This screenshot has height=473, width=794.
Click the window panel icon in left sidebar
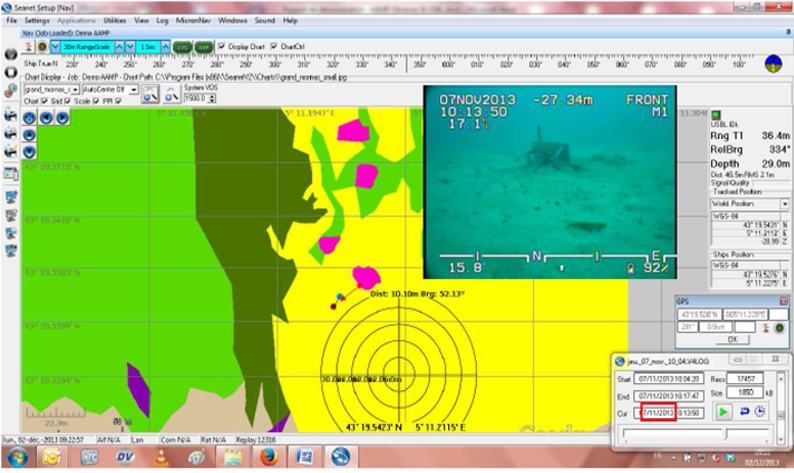[11, 174]
